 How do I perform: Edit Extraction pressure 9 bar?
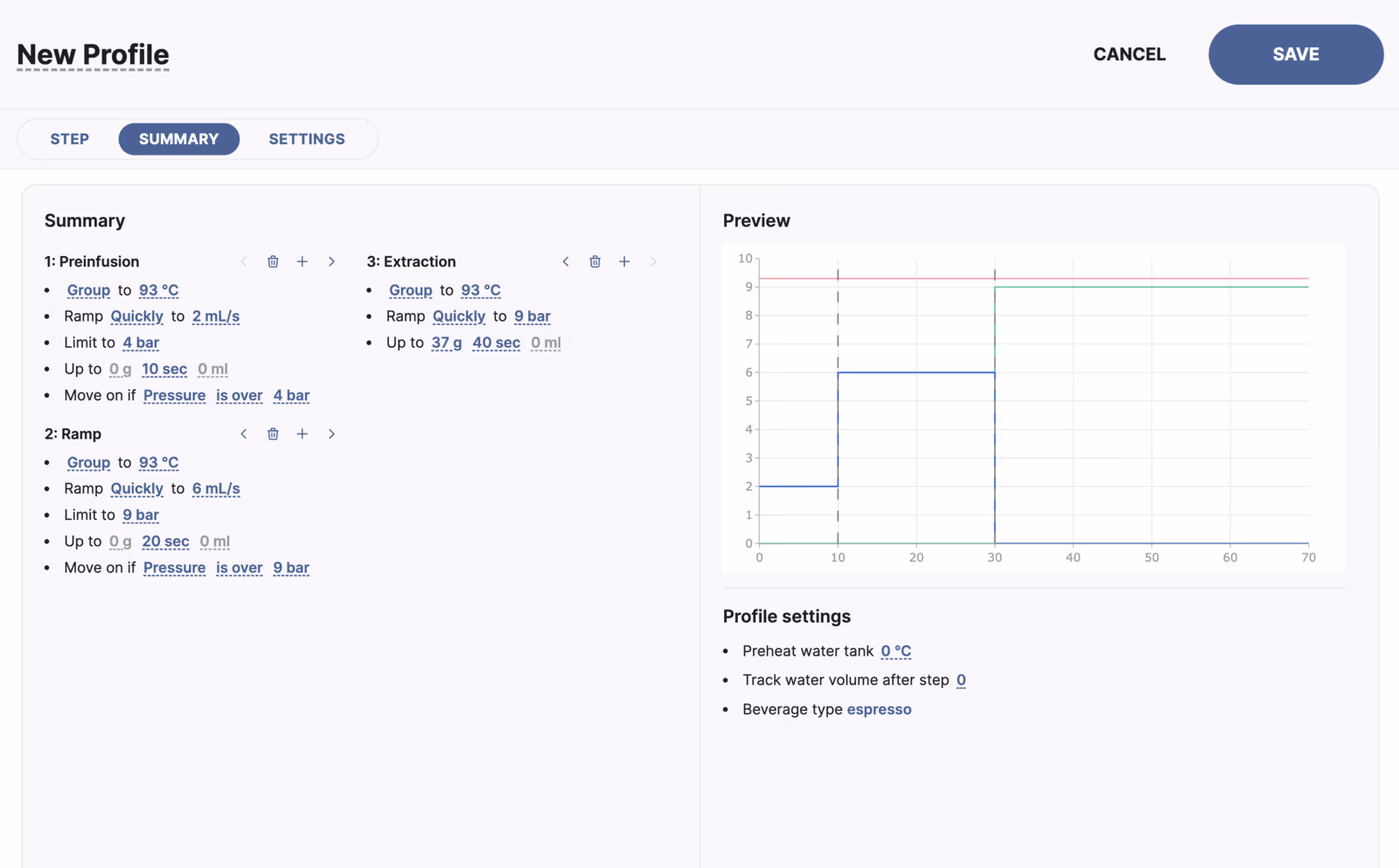(532, 316)
